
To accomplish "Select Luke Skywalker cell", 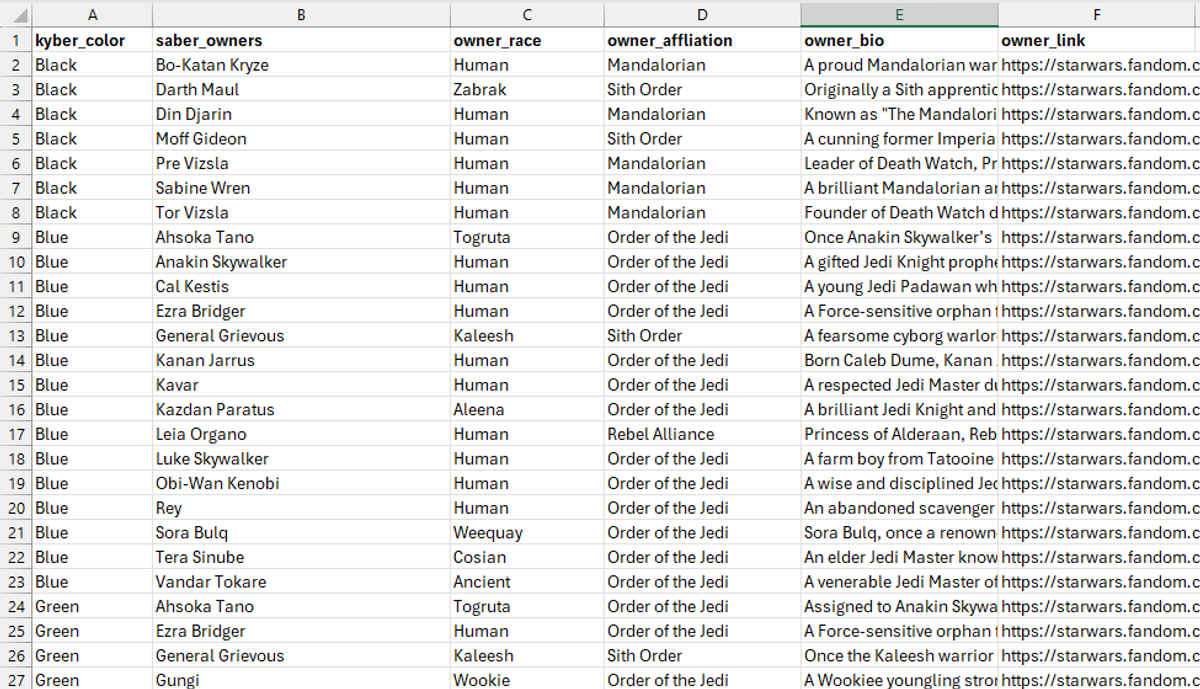I will pyautogui.click(x=301, y=459).
